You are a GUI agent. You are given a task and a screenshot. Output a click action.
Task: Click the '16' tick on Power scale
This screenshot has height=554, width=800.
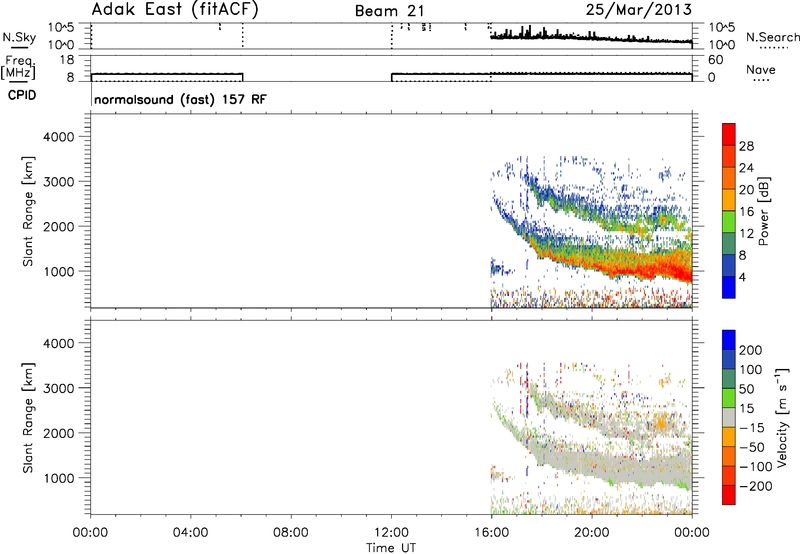746,212
